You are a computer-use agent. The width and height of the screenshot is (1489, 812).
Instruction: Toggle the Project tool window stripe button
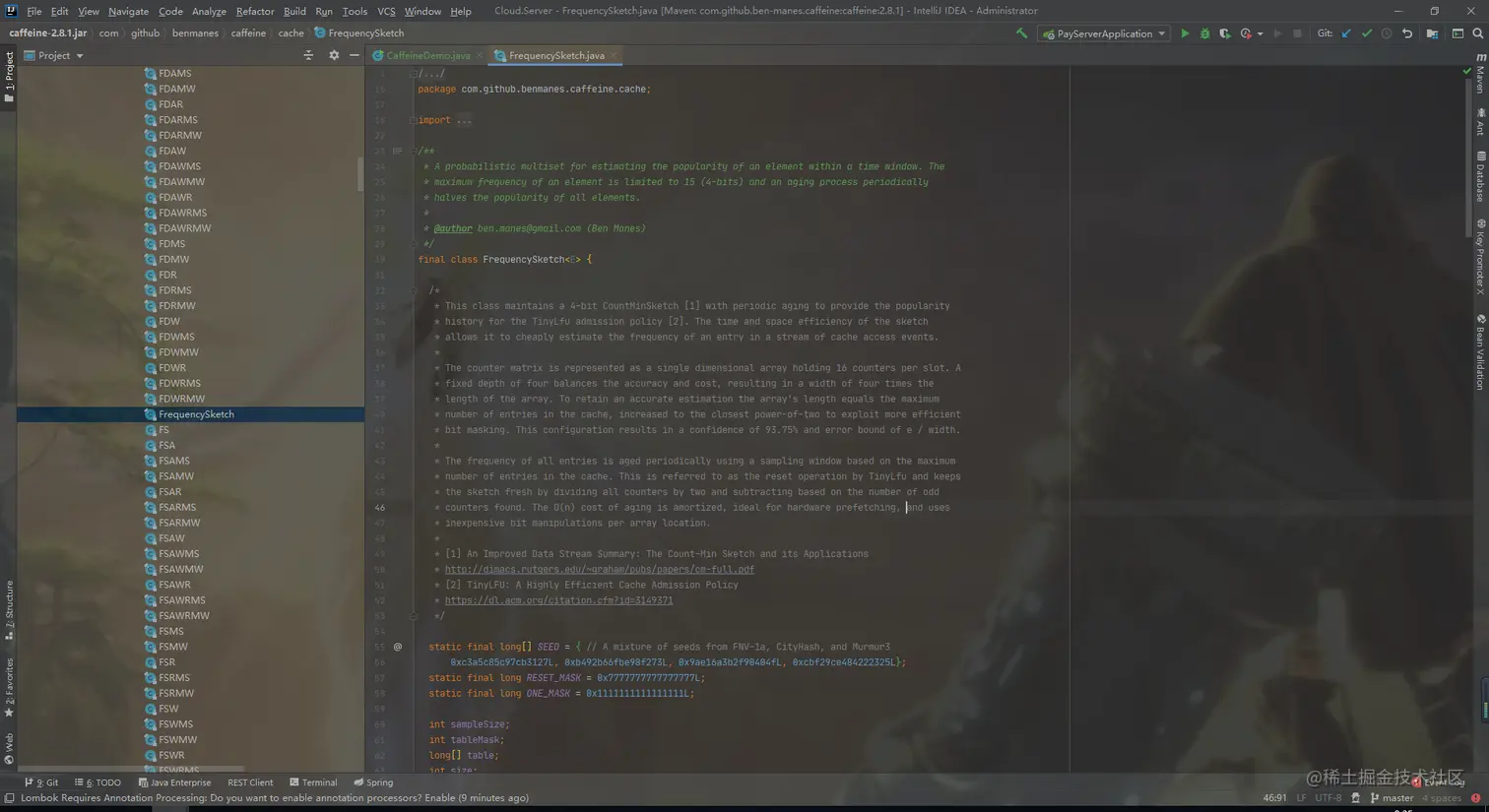(x=9, y=77)
